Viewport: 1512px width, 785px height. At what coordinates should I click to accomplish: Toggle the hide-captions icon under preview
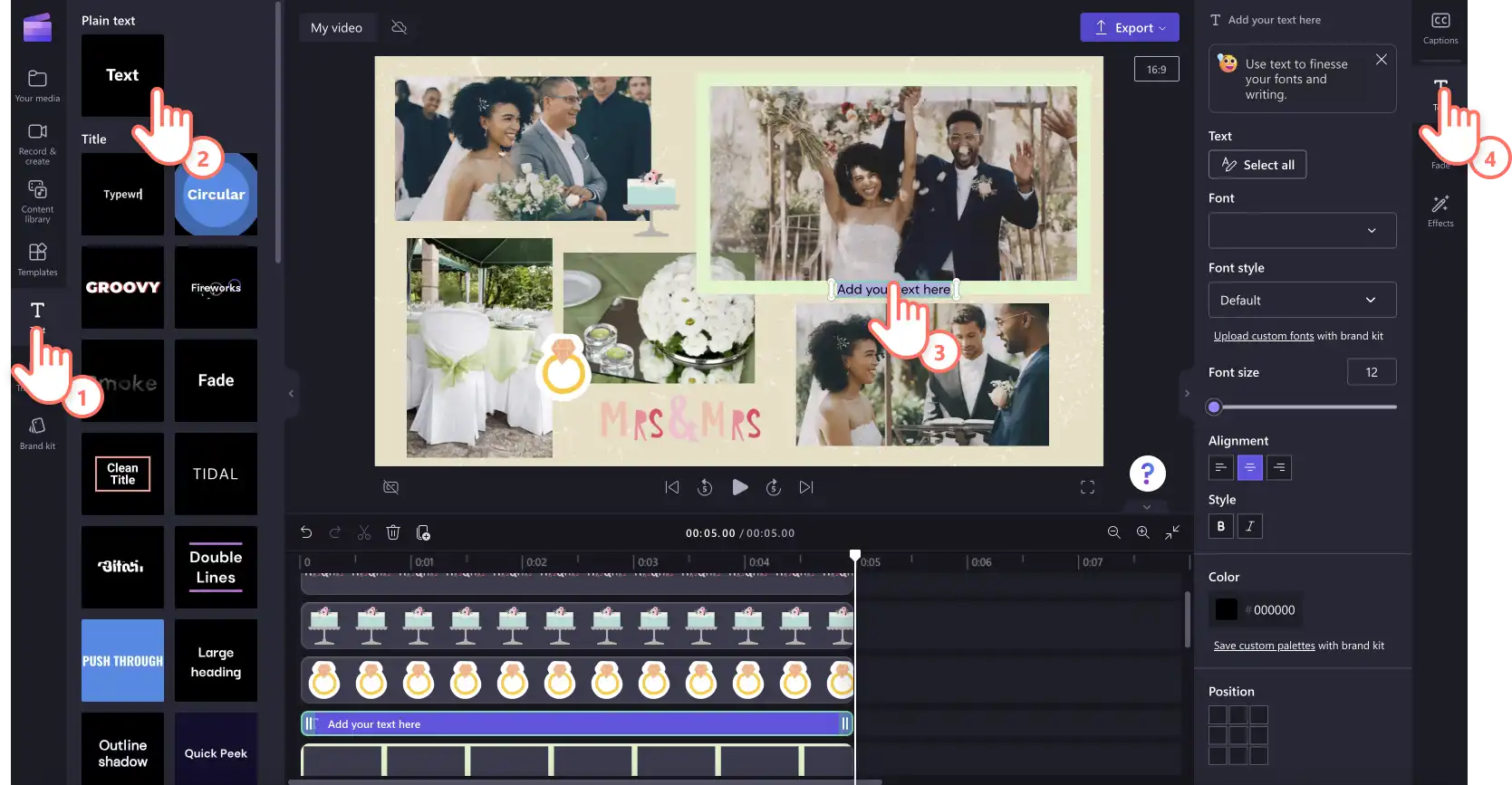(390, 487)
